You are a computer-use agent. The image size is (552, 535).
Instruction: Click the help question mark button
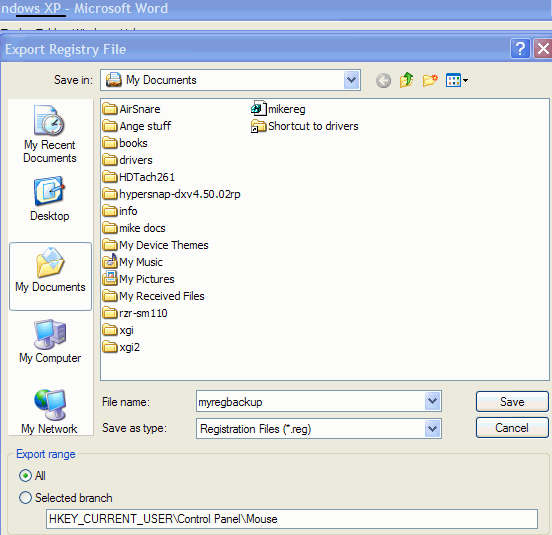pyautogui.click(x=520, y=49)
